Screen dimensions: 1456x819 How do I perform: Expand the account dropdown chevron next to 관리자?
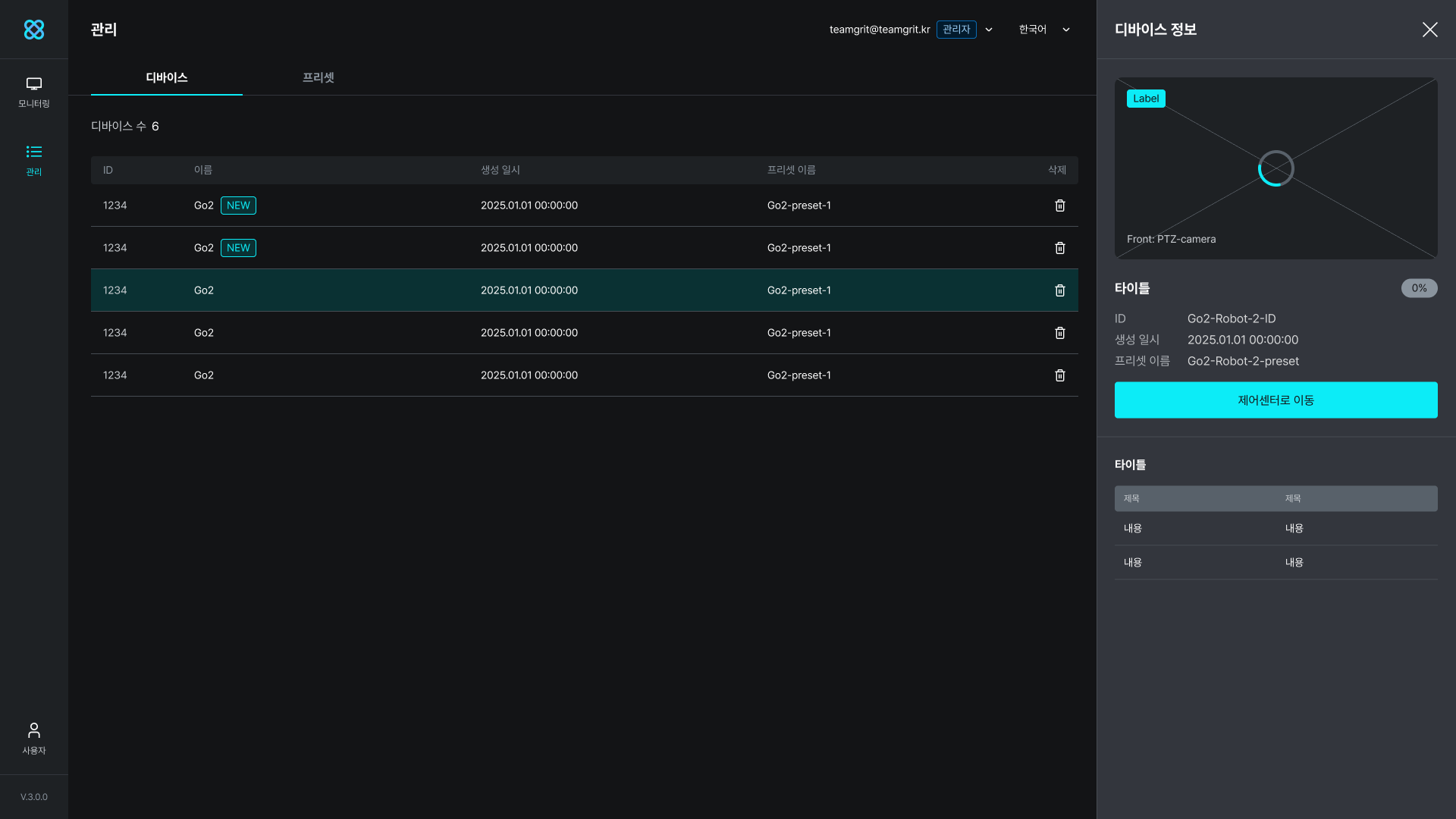(x=989, y=30)
